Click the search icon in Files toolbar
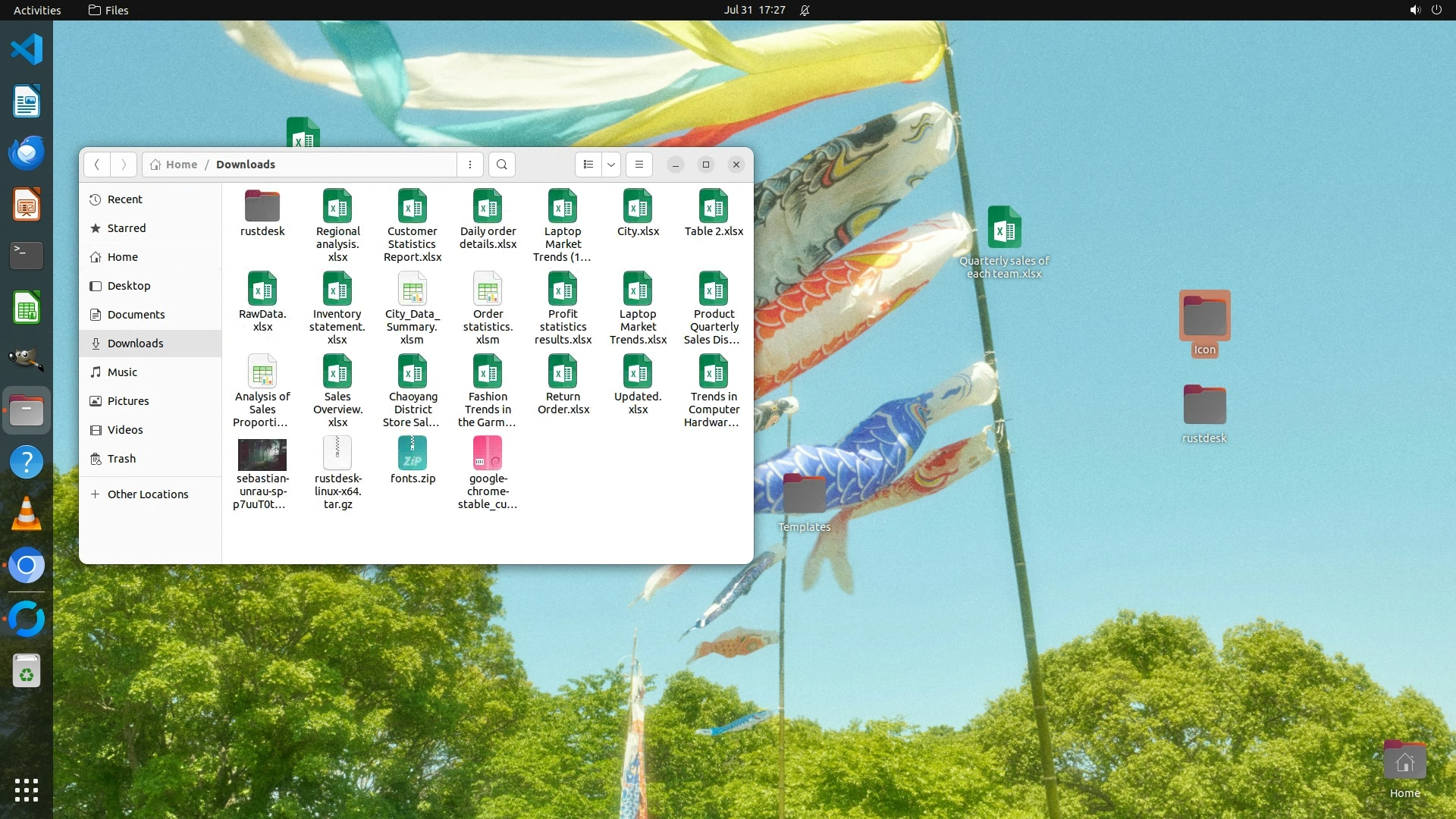 [x=501, y=165]
